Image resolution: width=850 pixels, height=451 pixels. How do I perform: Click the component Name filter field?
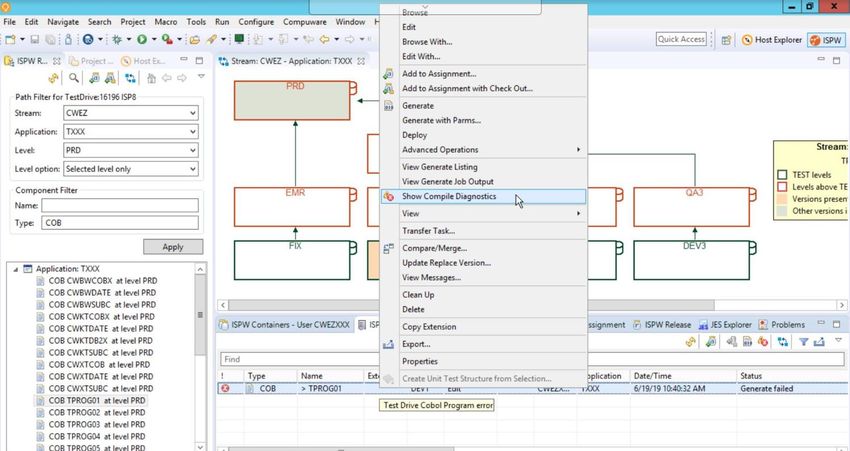120,205
